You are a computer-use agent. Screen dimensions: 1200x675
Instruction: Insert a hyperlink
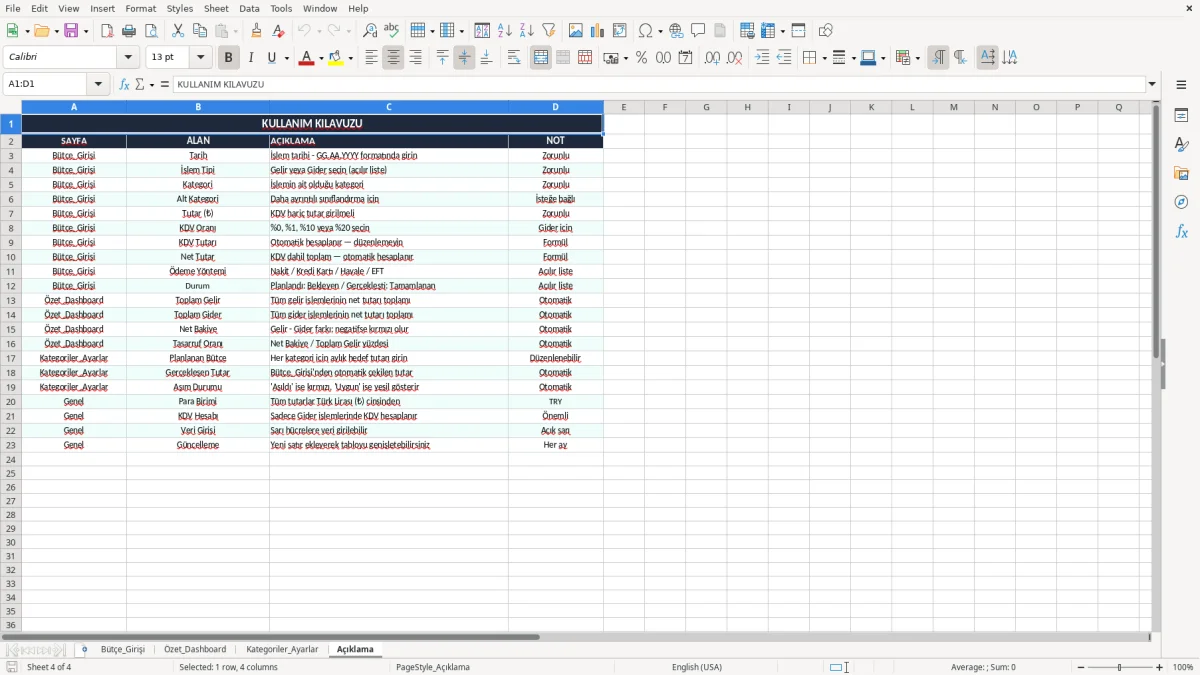point(676,31)
